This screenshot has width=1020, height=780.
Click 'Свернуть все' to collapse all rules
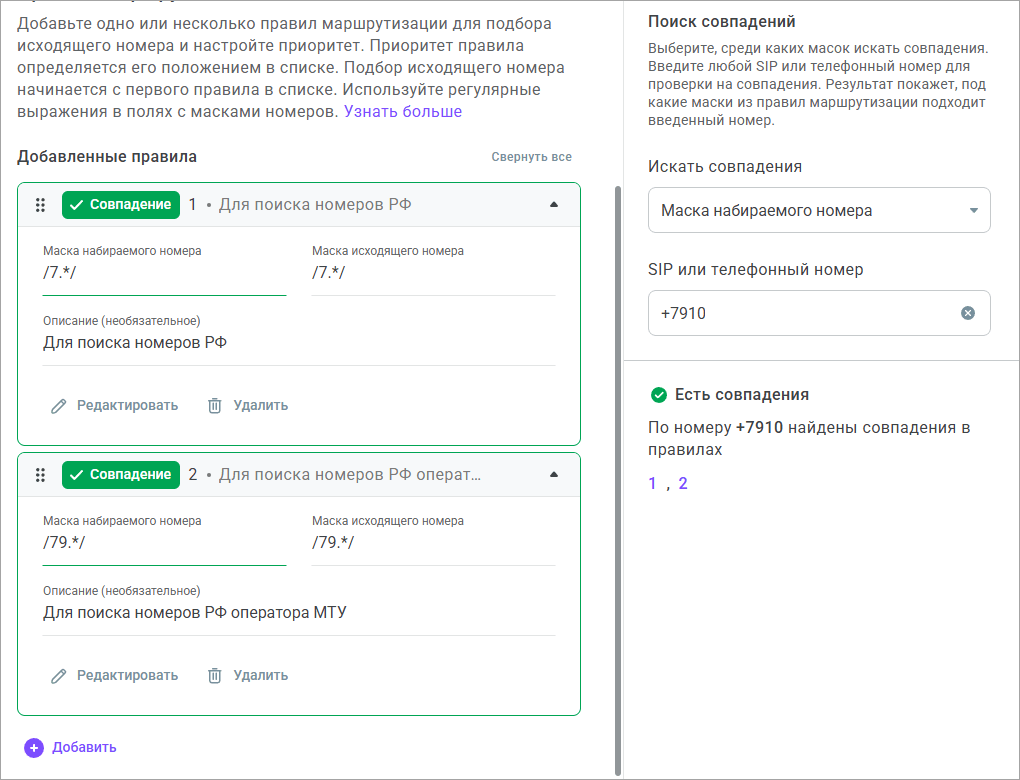[531, 157]
